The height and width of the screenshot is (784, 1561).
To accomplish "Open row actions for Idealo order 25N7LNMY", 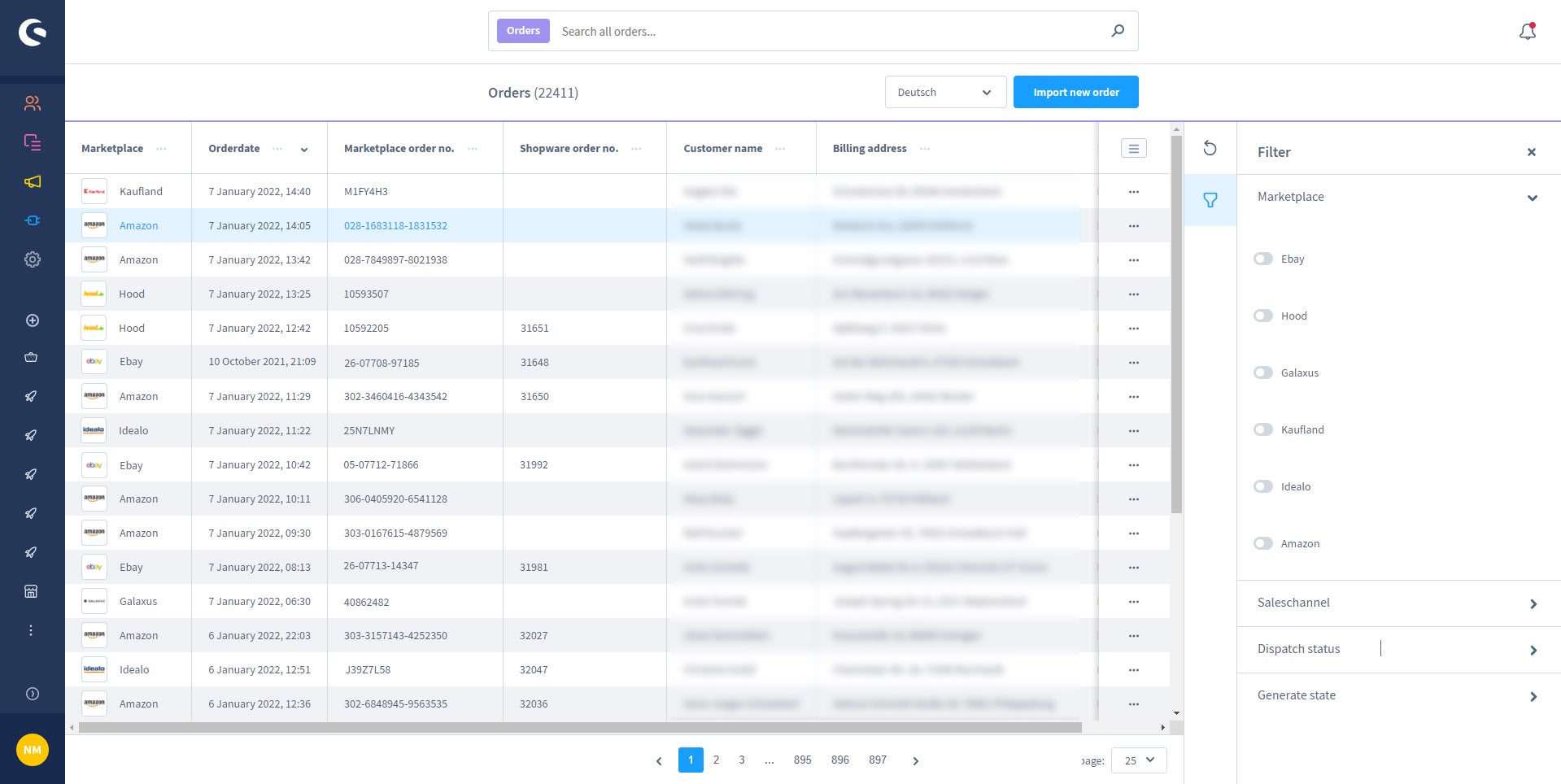I will (1134, 431).
